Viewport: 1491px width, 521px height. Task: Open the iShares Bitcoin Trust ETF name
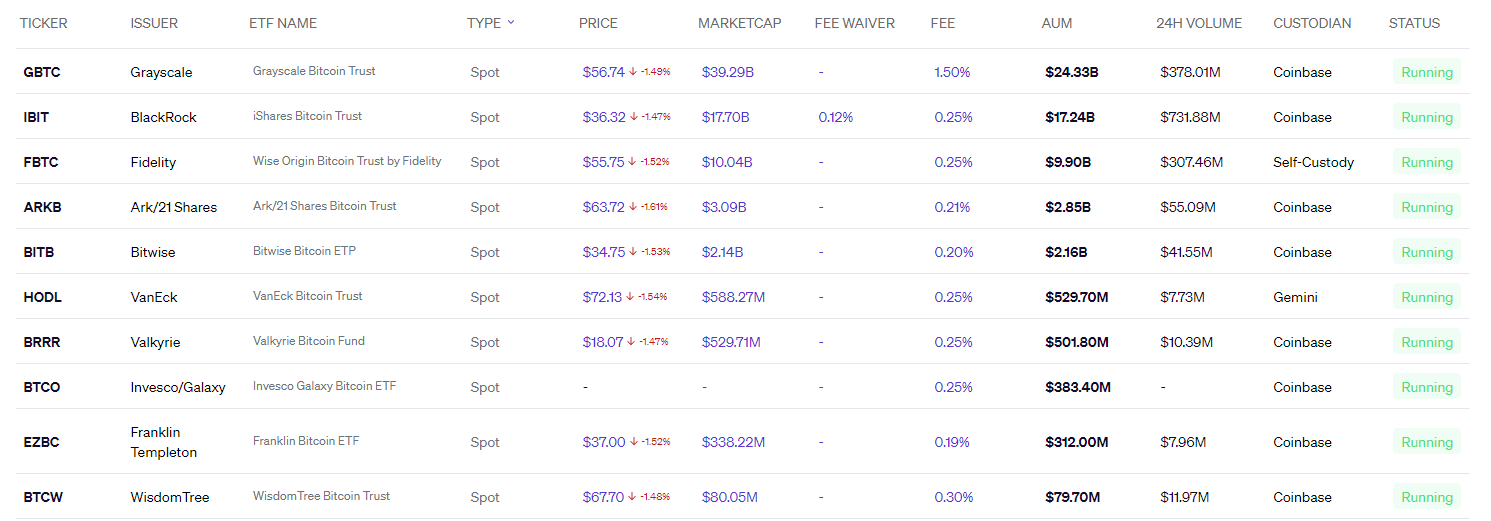(x=307, y=116)
